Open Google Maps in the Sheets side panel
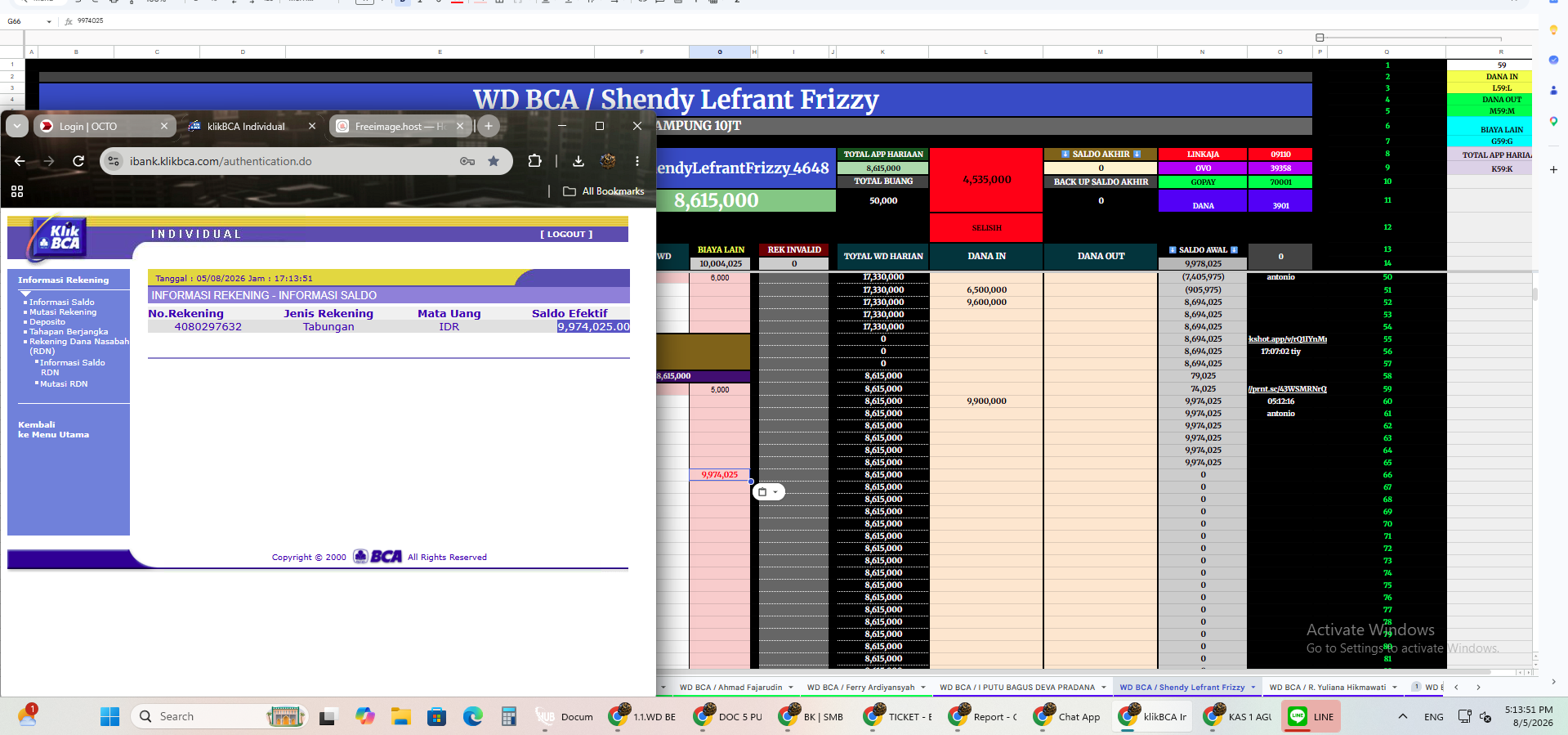This screenshot has height=735, width=1568. (1553, 121)
